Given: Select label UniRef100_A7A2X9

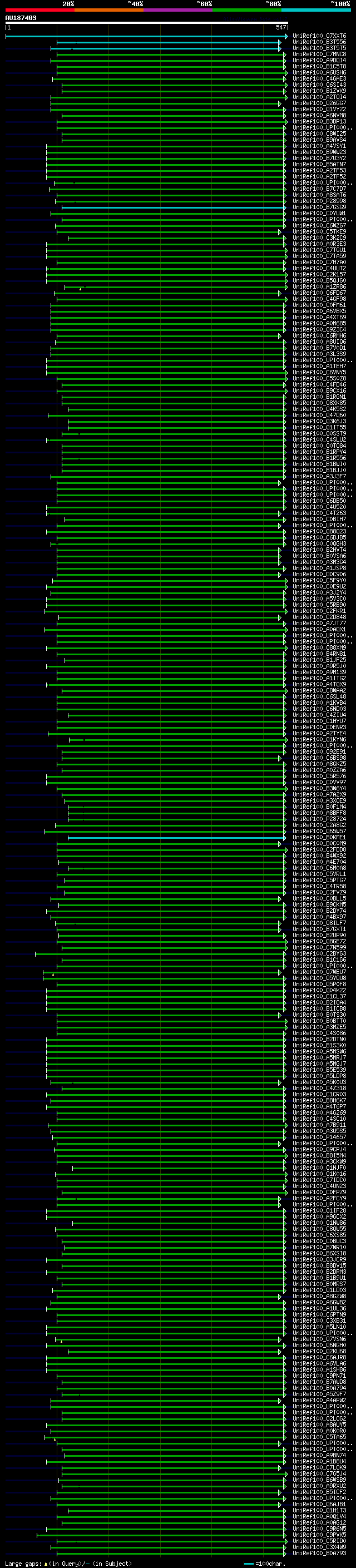Looking at the screenshot, I should 319,794.
